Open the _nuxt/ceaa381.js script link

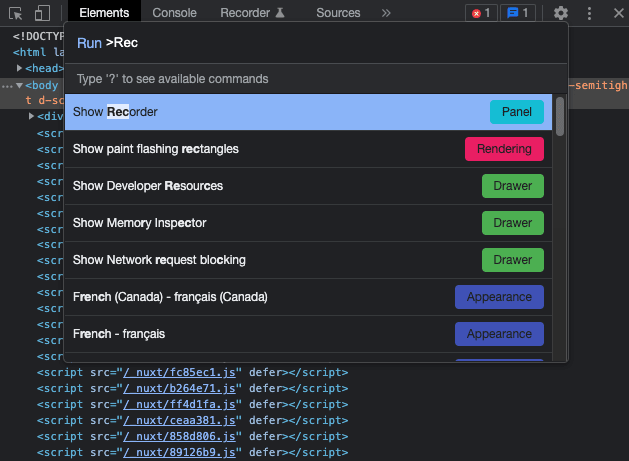pos(179,421)
